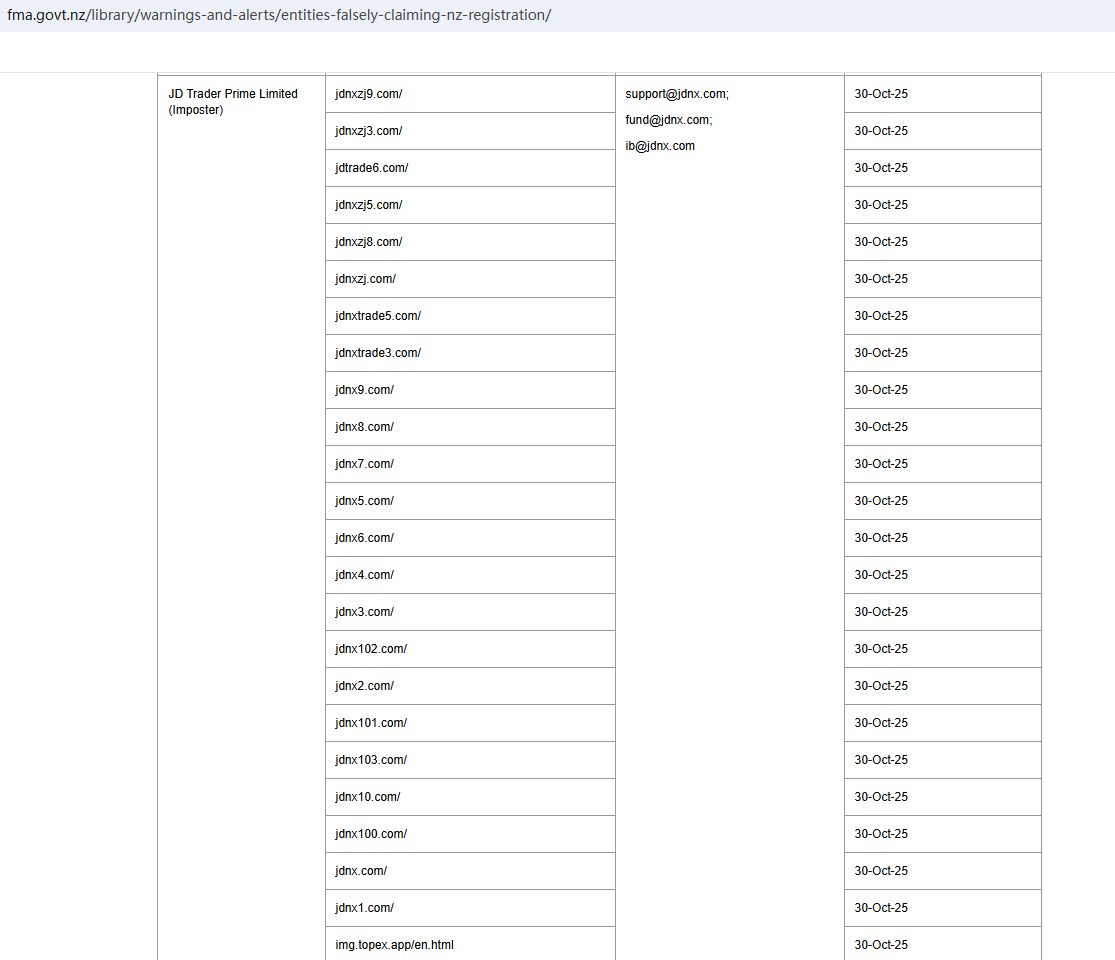Click the 30-Oct-25 date beside jdtrade6.com/
The image size is (1115, 960).
881,168
